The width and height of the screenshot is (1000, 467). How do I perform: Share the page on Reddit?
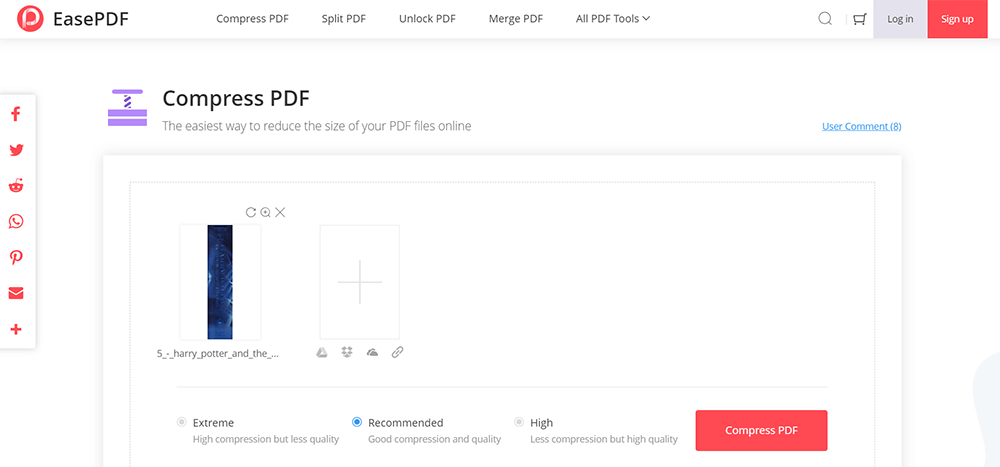click(16, 186)
